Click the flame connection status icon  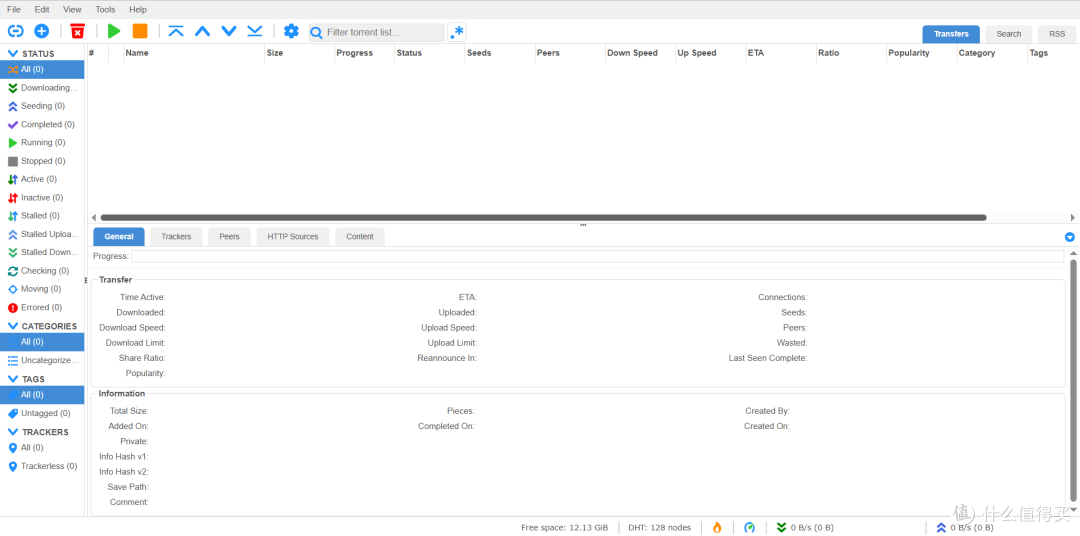[x=717, y=527]
